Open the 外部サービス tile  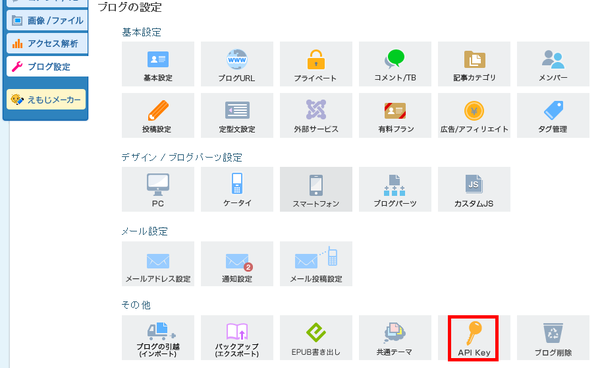[x=316, y=115]
